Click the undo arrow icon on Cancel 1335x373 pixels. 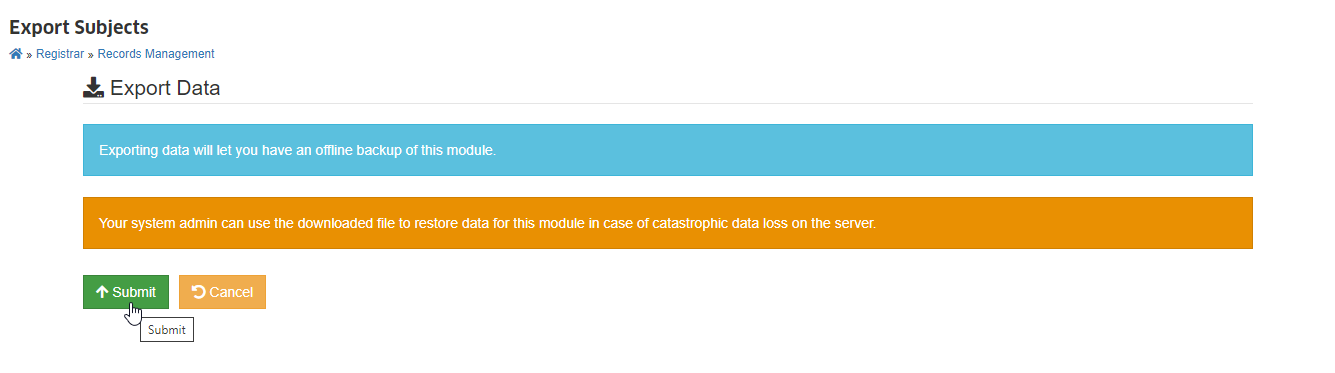point(198,292)
